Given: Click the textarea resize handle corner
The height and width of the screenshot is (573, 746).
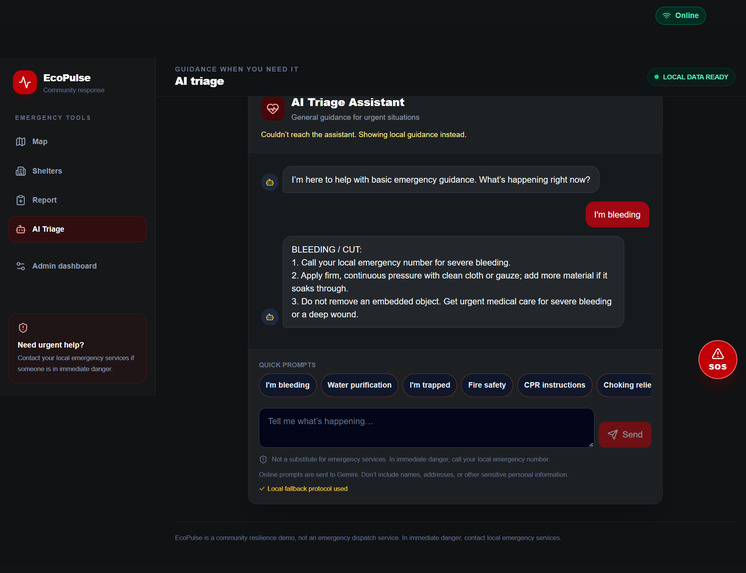Looking at the screenshot, I should coord(591,444).
